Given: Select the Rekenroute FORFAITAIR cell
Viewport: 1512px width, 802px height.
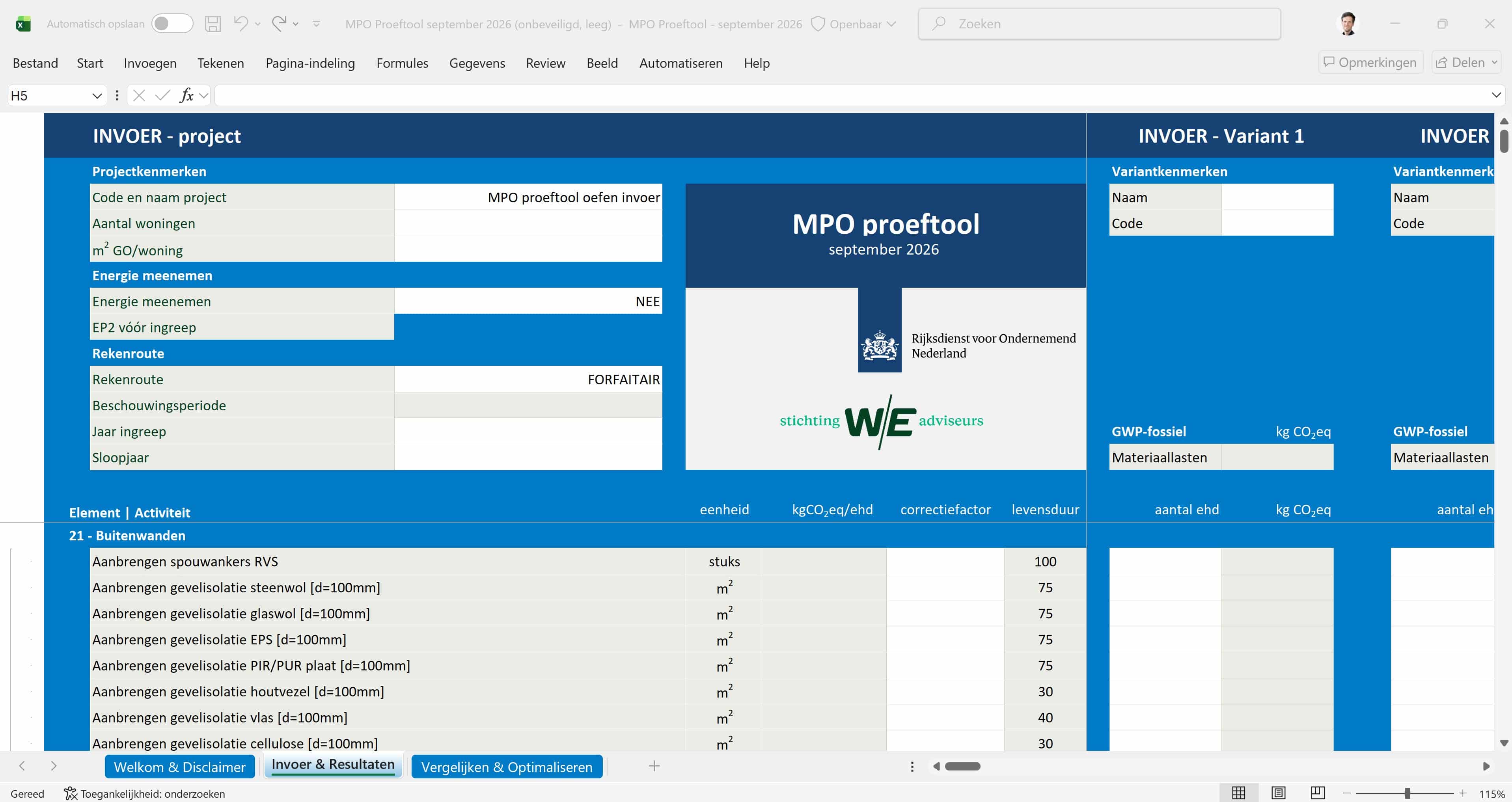Looking at the screenshot, I should pos(528,379).
